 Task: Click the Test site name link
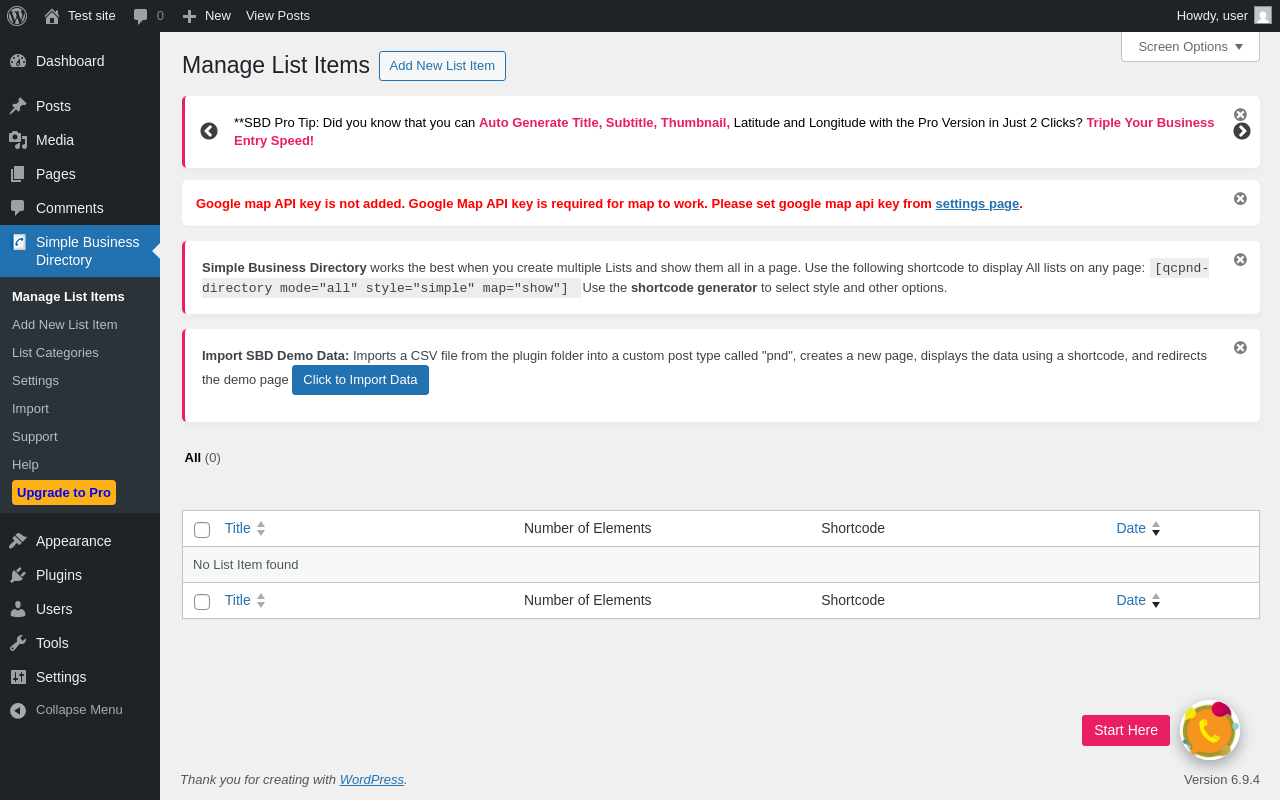[92, 16]
